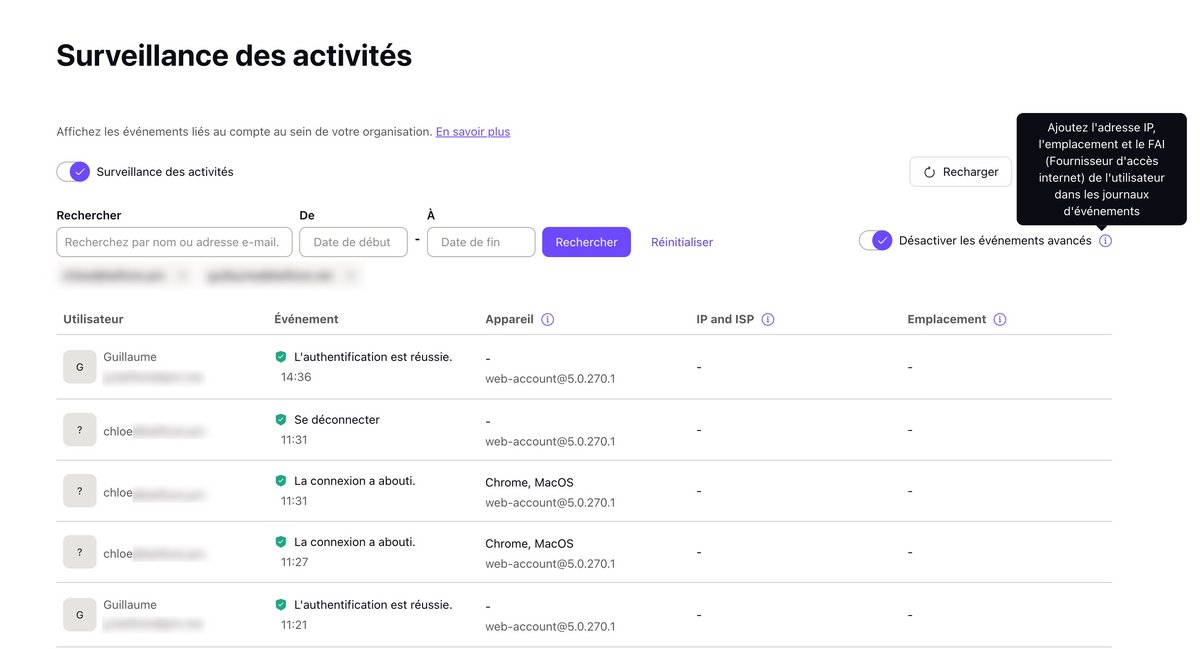Click the IP and ISP header text

pos(725,320)
